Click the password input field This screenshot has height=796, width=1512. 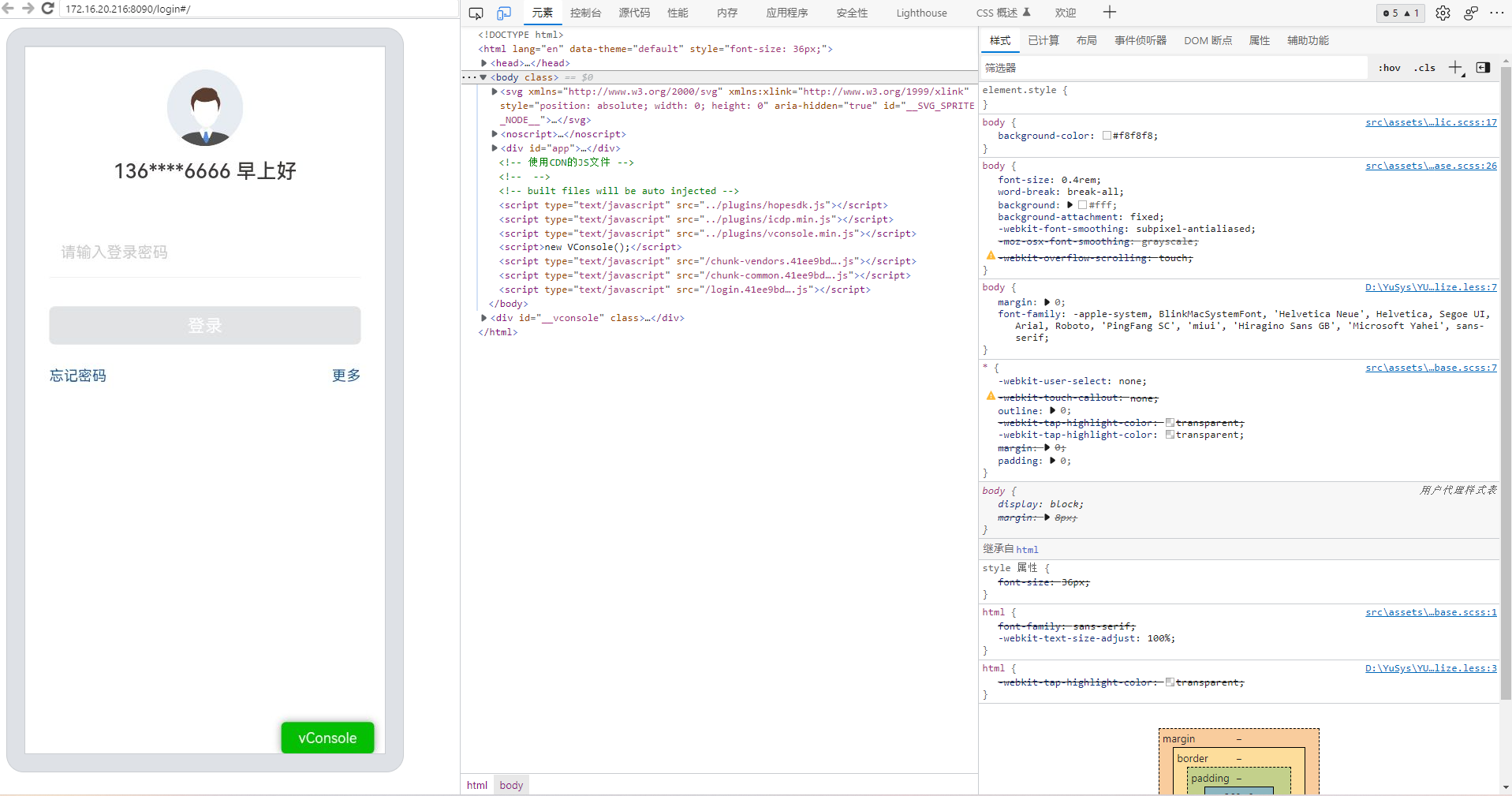click(205, 252)
